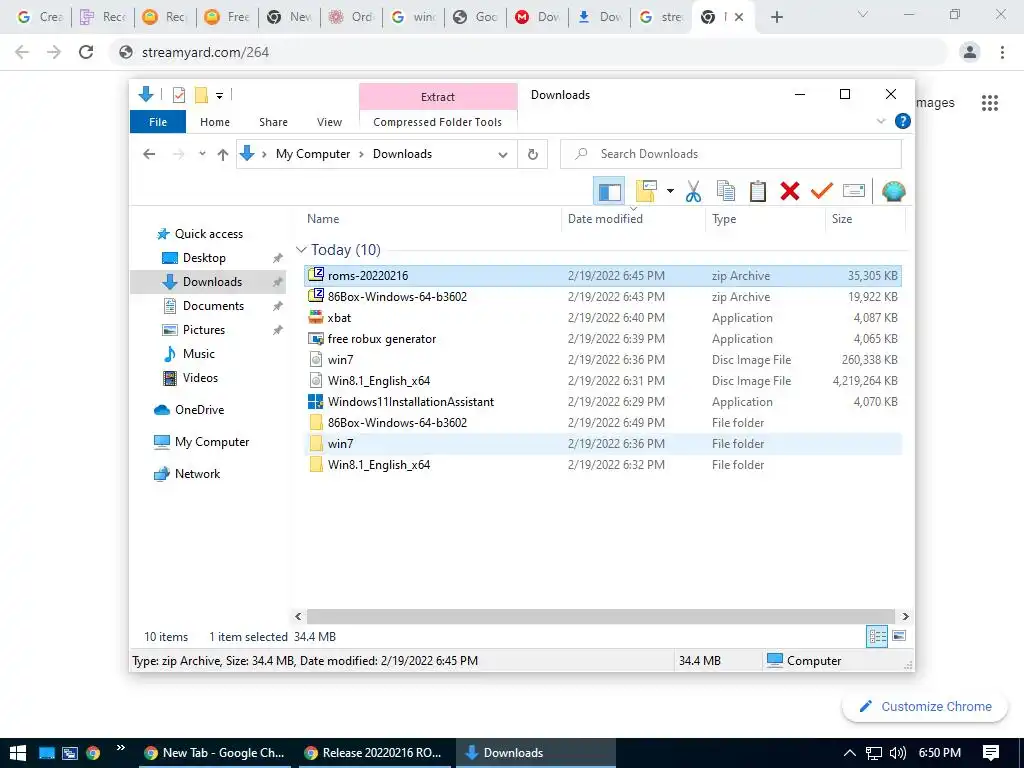1024x768 pixels.
Task: Go back in Explorer navigation
Action: click(149, 154)
